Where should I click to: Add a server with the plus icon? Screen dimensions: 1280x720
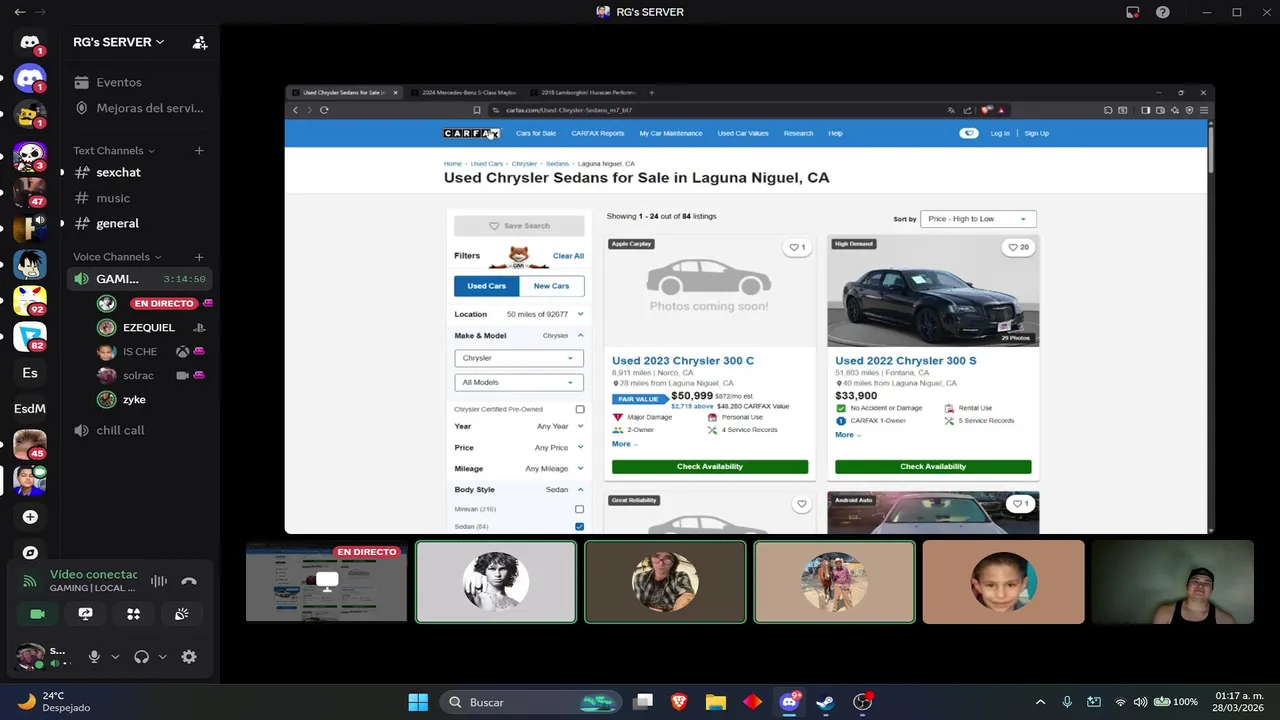pyautogui.click(x=30, y=517)
